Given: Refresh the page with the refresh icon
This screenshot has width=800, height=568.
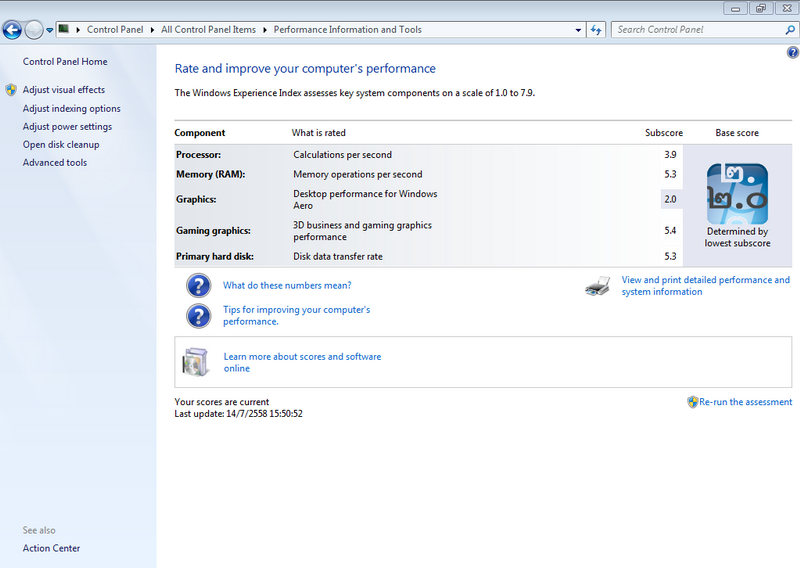Looking at the screenshot, I should click(x=596, y=30).
